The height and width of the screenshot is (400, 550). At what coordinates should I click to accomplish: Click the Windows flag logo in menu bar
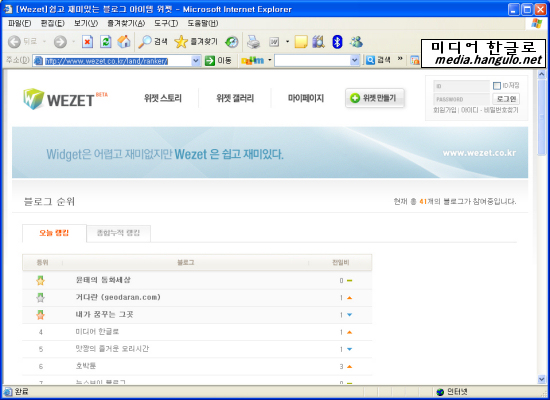tap(536, 23)
